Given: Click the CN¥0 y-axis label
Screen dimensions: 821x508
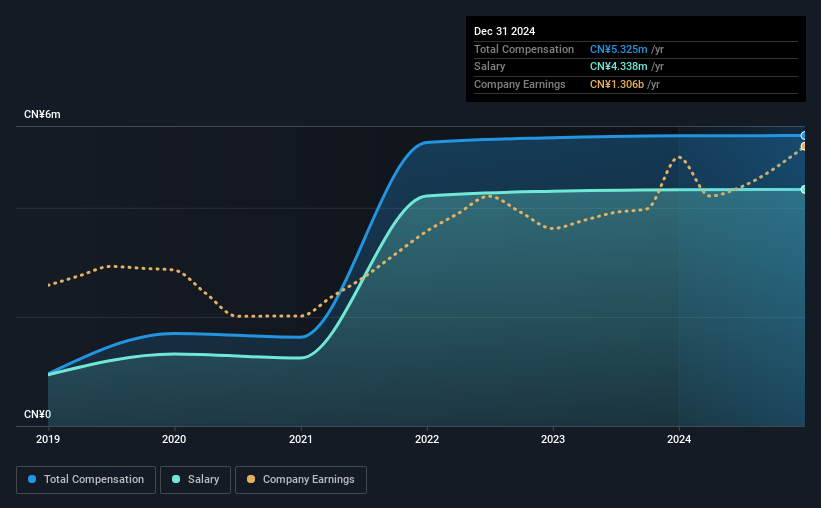Looking at the screenshot, I should pyautogui.click(x=38, y=414).
